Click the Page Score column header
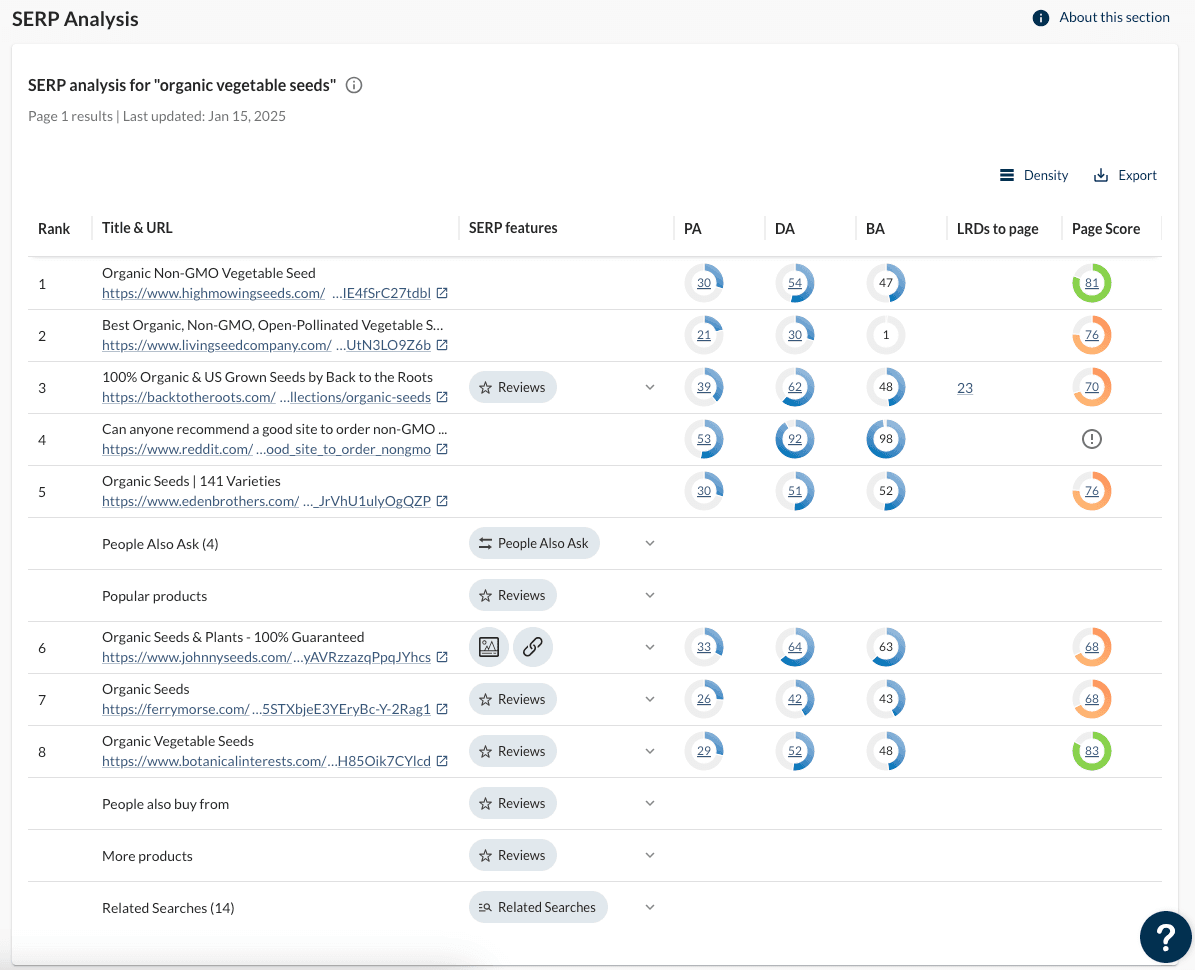The image size is (1195, 970). [x=1105, y=229]
